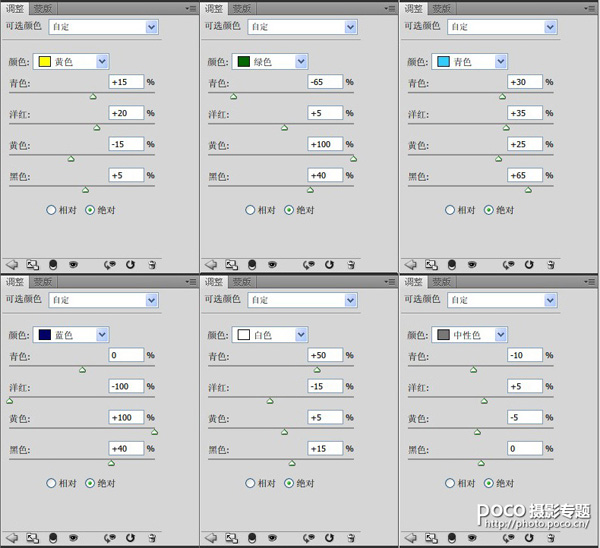Image resolution: width=600 pixels, height=548 pixels.
Task: Click expanded view icon in Green (绿色) panel
Action: [x=232, y=264]
